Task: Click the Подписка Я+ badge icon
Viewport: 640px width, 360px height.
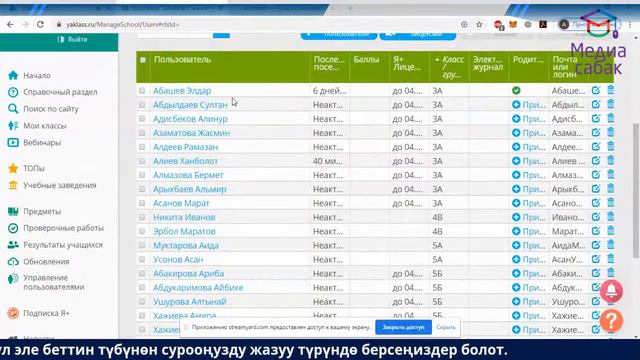Action: (x=13, y=313)
